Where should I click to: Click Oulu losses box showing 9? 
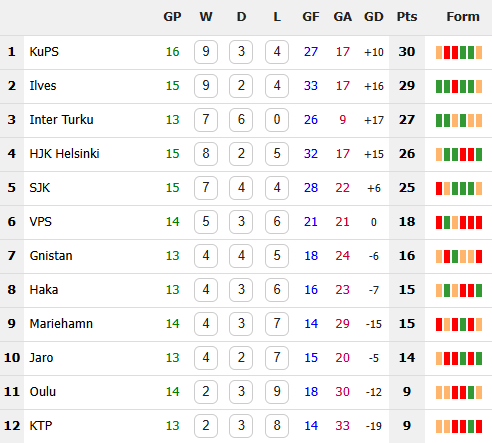click(277, 392)
